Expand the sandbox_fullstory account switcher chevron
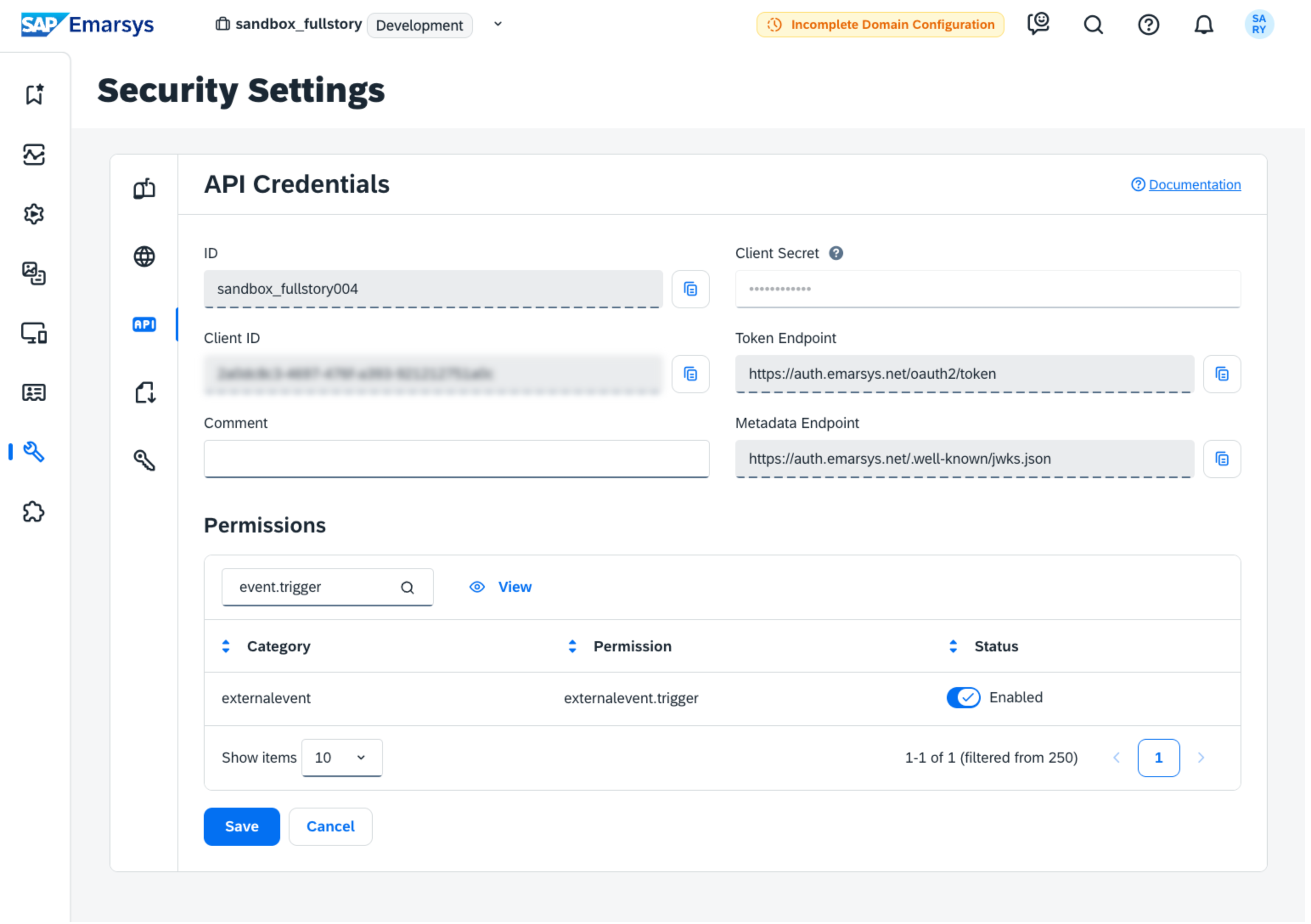The width and height of the screenshot is (1311, 924). pos(498,24)
